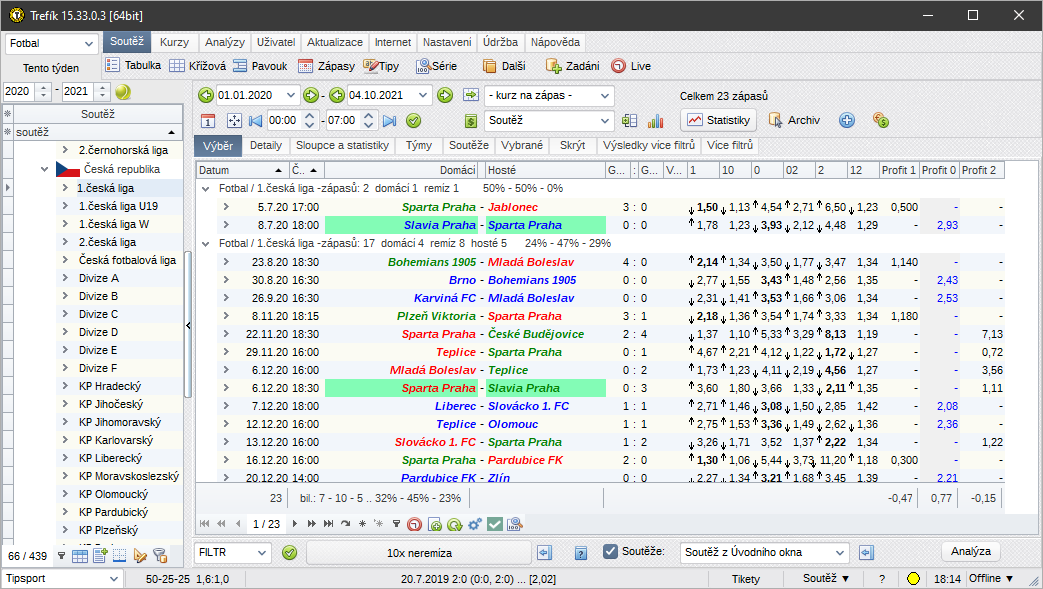Click the Tikety status bar item
This screenshot has width=1043, height=589.
pos(746,579)
